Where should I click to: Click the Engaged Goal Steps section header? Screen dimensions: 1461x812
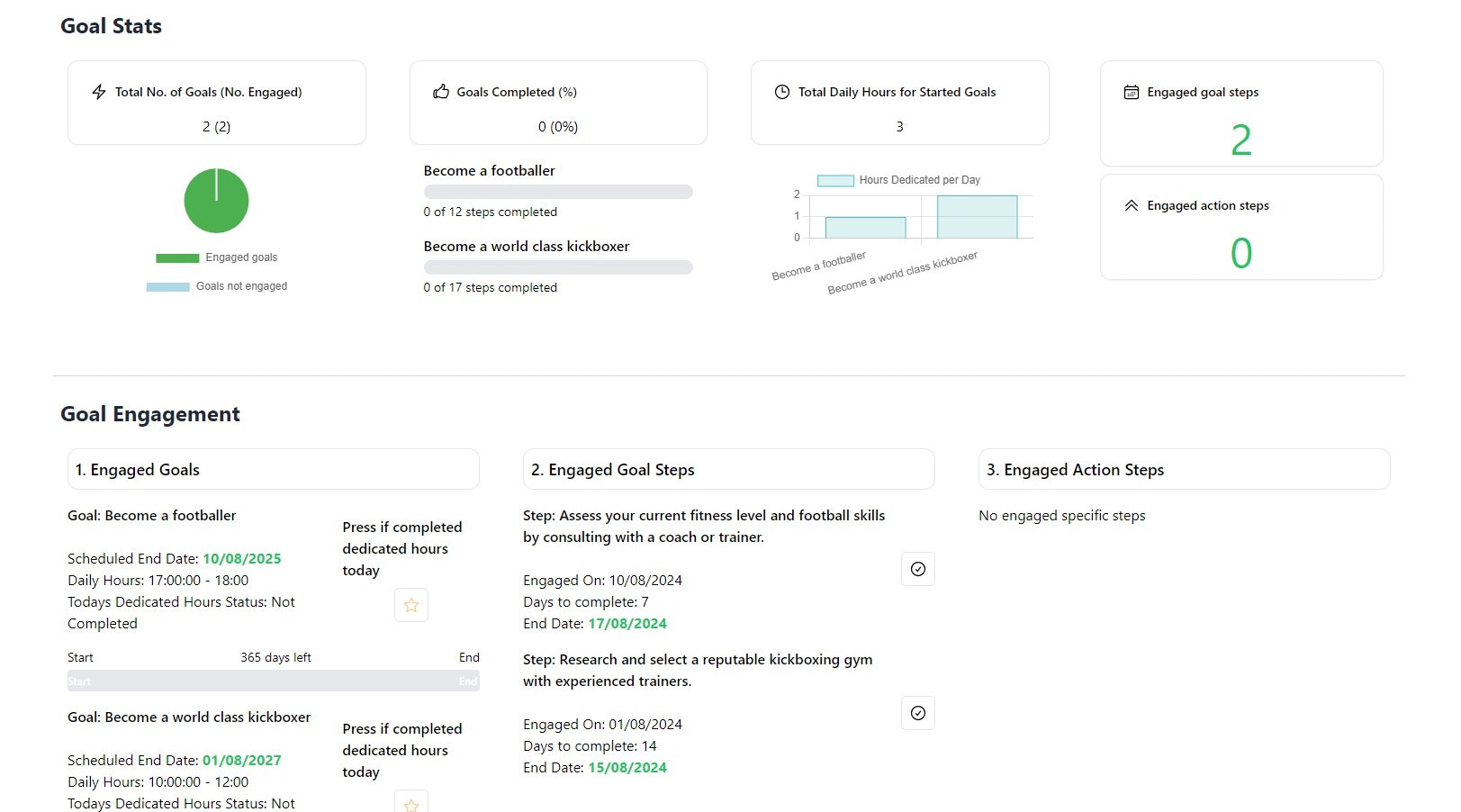(728, 470)
